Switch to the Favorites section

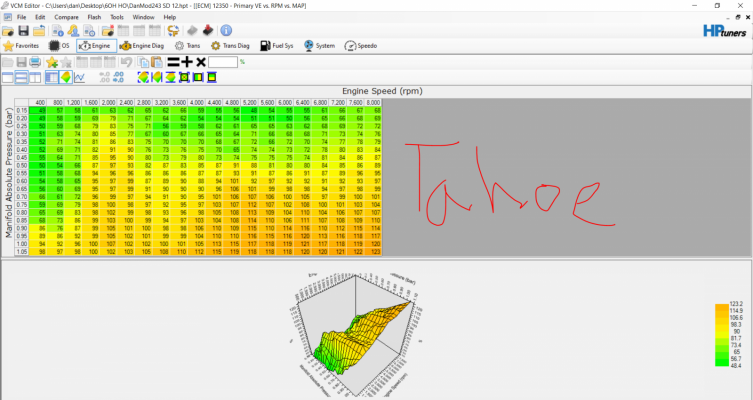(21, 46)
